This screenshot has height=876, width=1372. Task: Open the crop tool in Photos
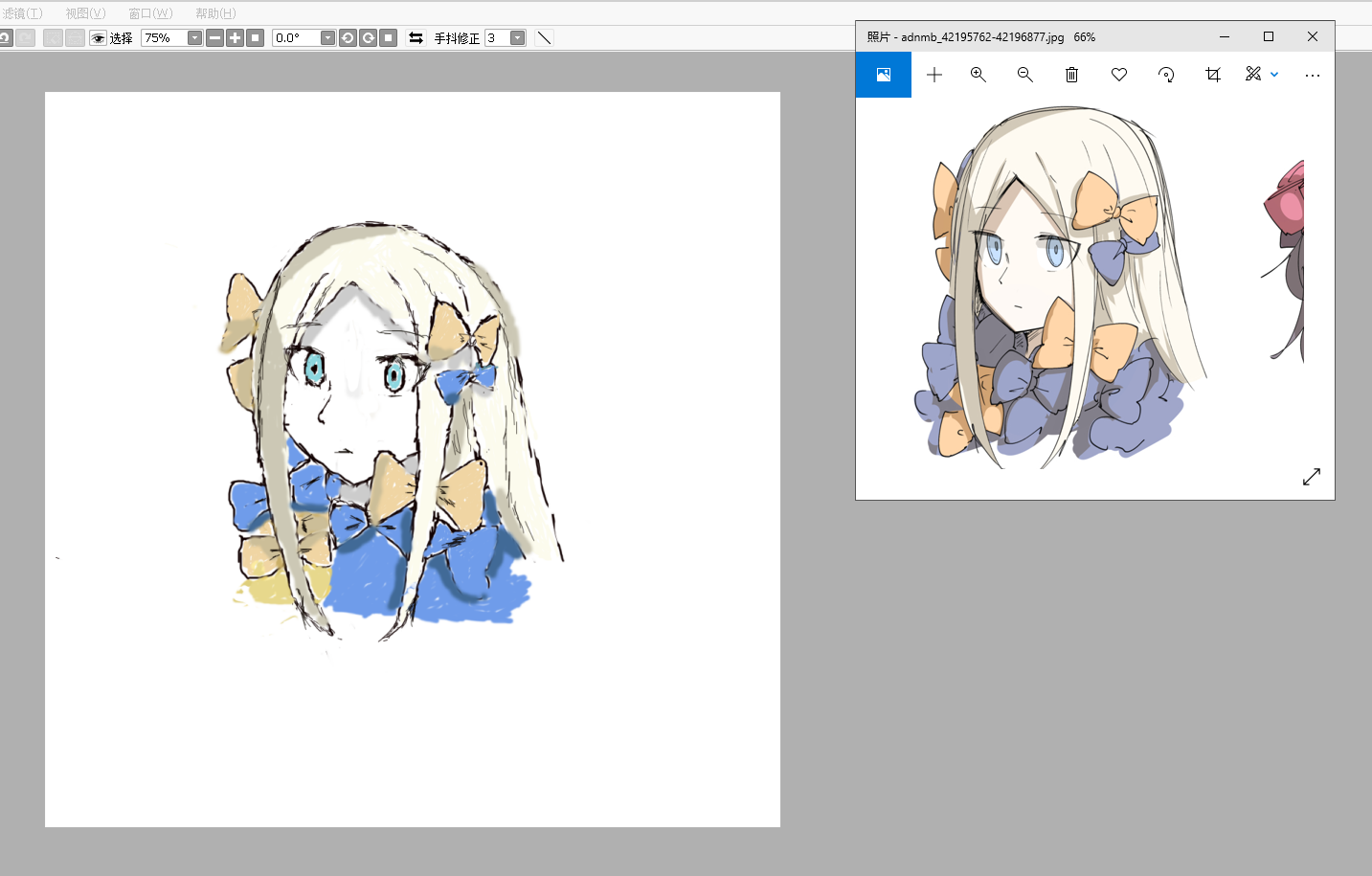pyautogui.click(x=1213, y=75)
